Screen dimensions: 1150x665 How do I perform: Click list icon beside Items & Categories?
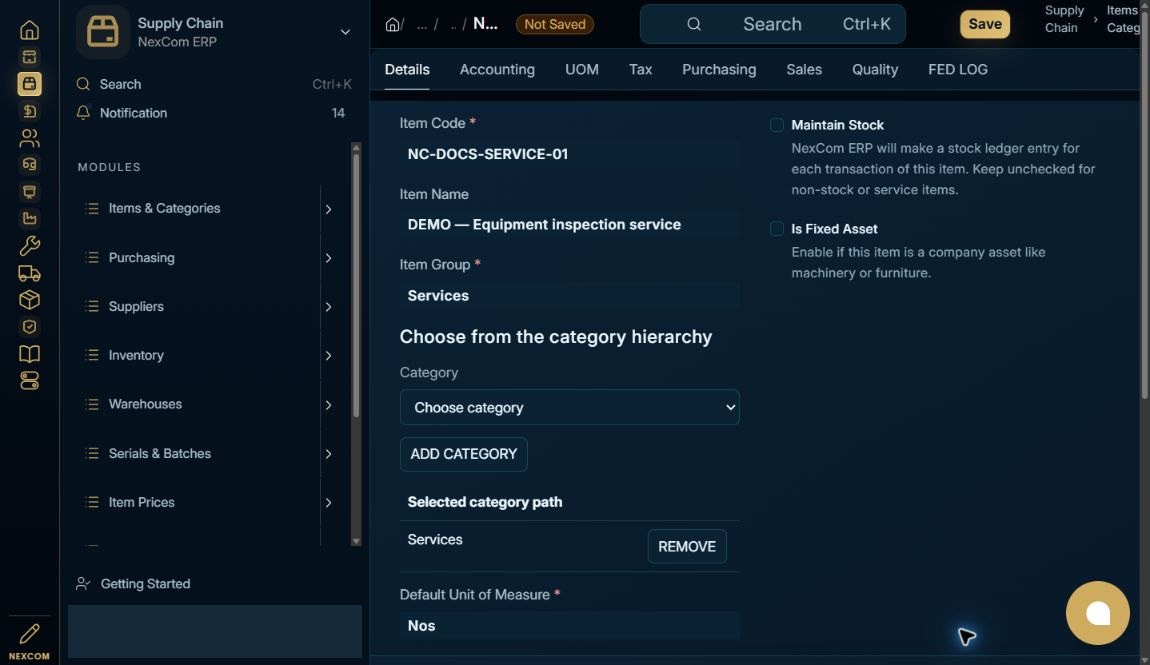point(92,208)
